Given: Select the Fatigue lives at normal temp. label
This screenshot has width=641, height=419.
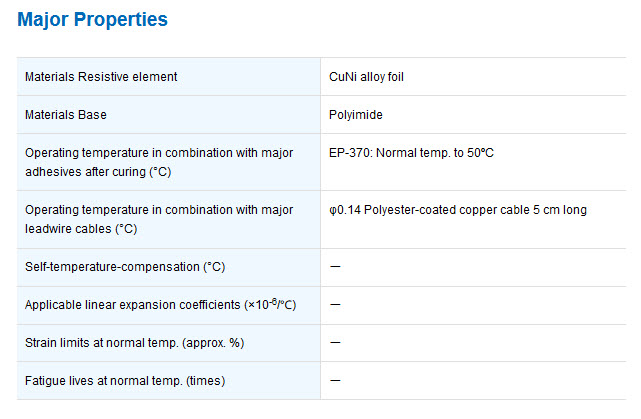Looking at the screenshot, I should (x=125, y=381).
